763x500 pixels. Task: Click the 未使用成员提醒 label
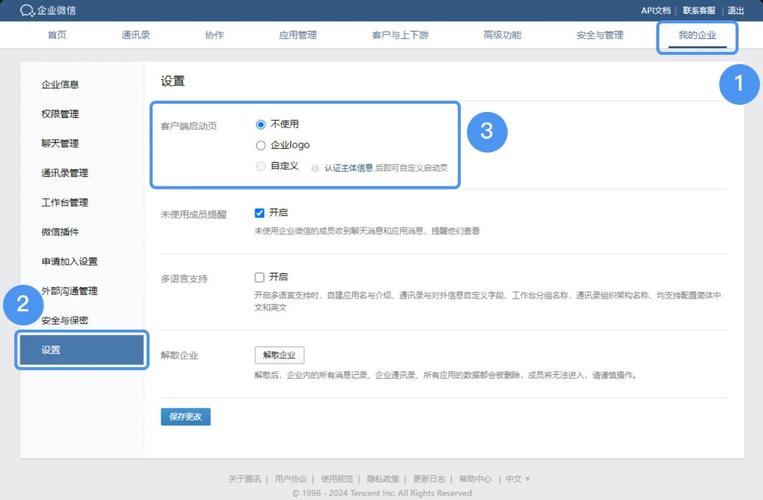(194, 214)
